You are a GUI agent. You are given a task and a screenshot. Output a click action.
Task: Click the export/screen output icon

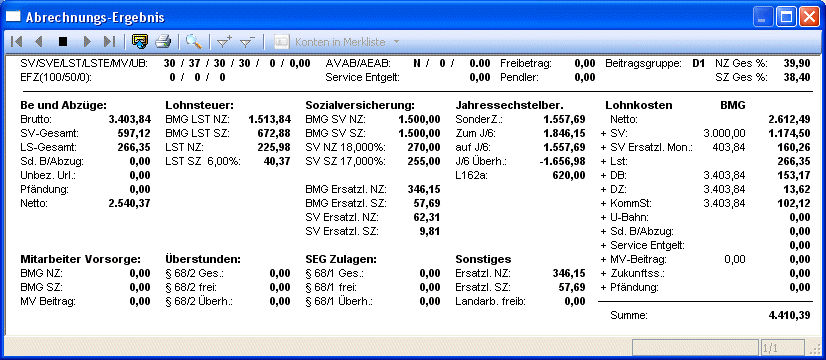[x=140, y=41]
